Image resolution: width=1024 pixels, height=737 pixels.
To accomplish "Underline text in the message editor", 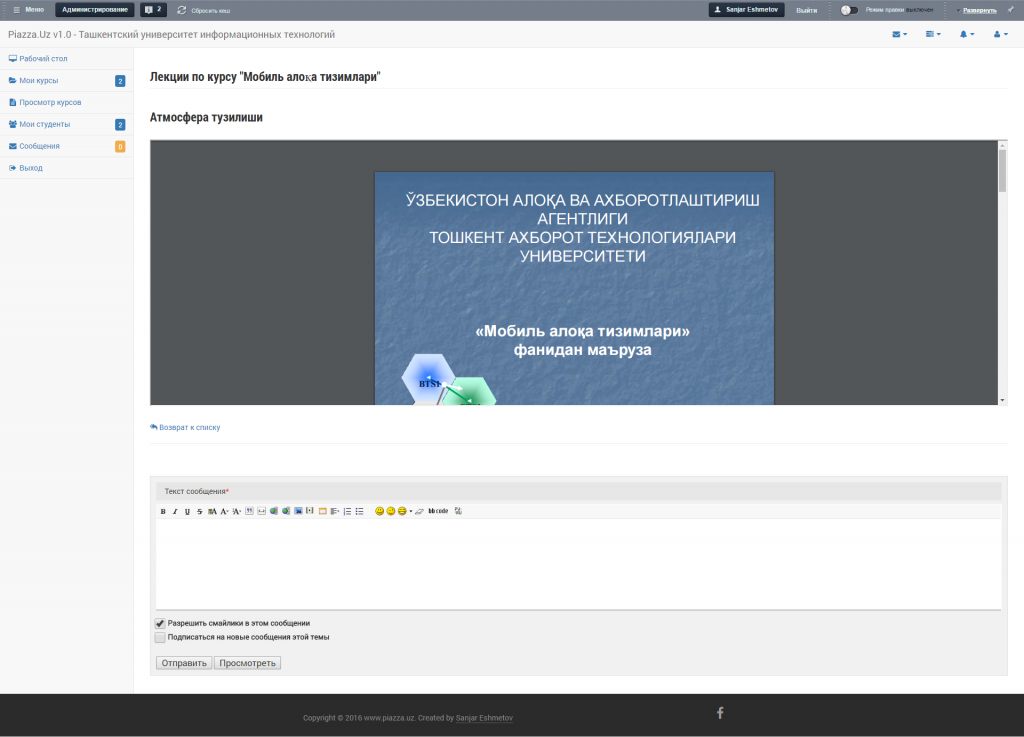I will tap(187, 511).
